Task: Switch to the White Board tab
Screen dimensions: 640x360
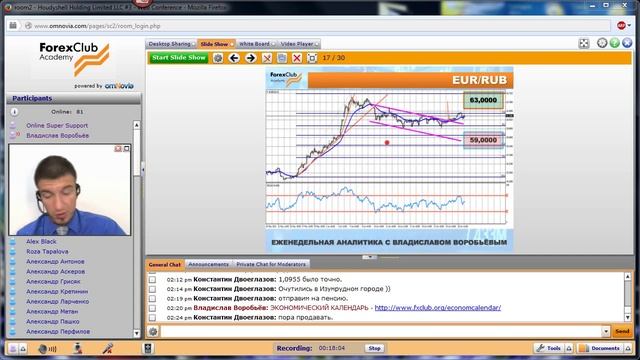Action: pos(256,44)
